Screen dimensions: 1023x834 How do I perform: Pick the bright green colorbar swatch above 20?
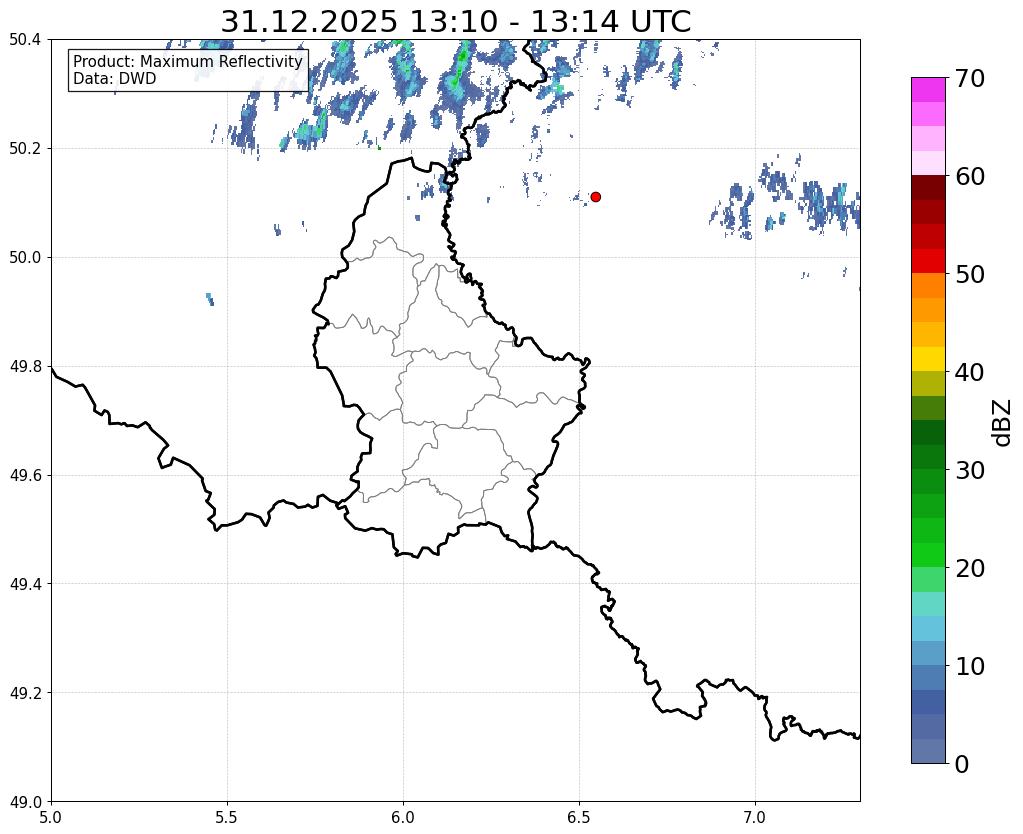click(928, 555)
